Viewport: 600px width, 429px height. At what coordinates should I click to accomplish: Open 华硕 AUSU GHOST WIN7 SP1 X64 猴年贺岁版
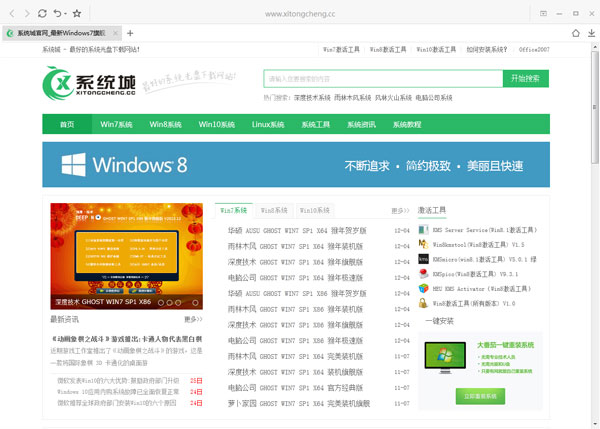(297, 230)
